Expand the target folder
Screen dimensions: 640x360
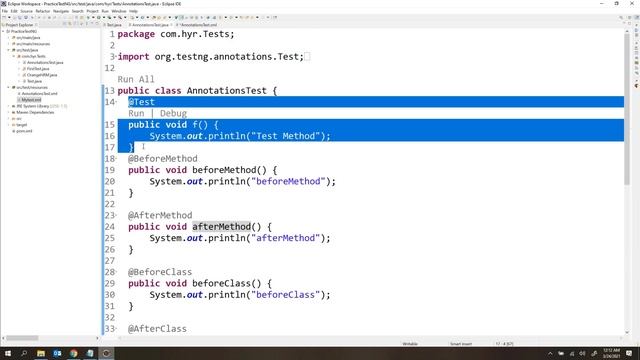pyautogui.click(x=9, y=125)
